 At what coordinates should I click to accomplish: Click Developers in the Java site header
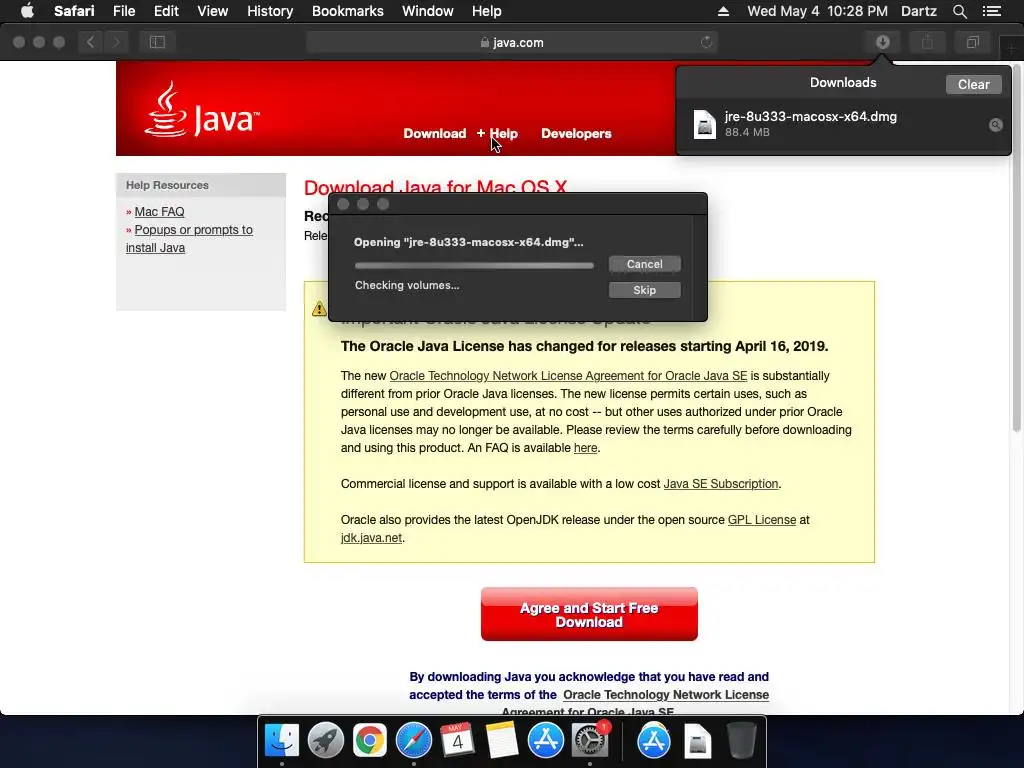576,133
